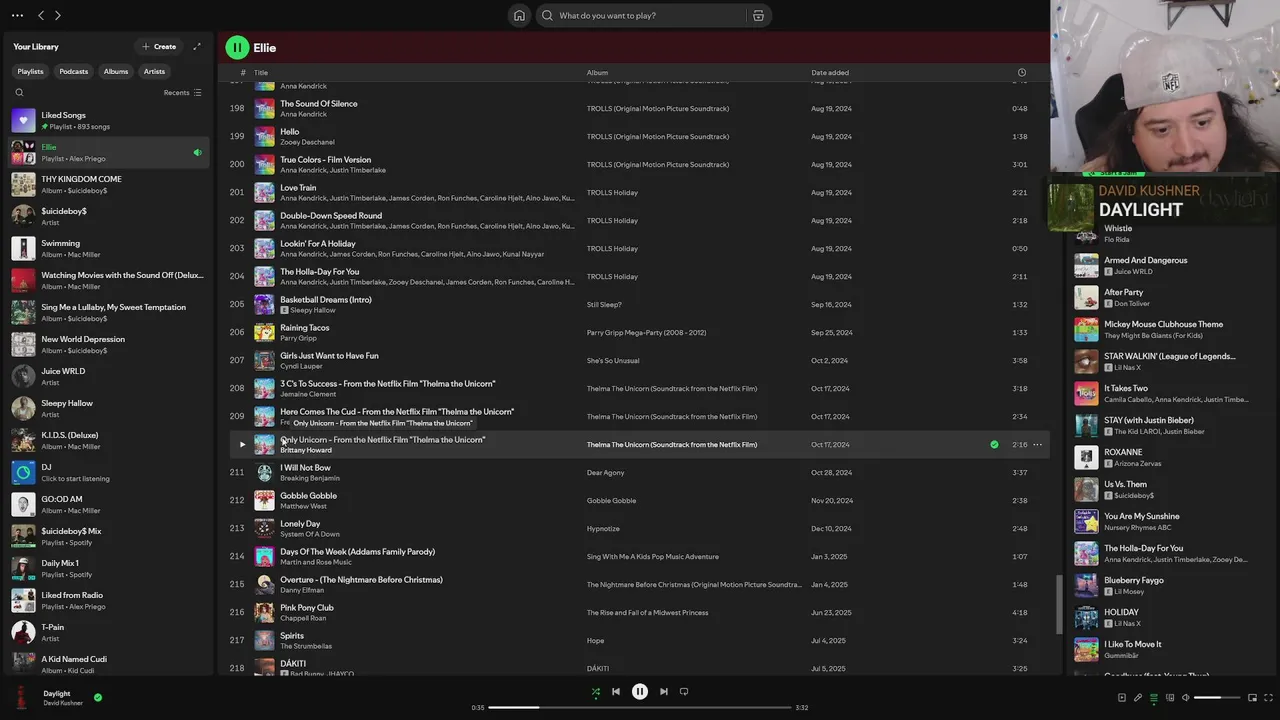This screenshot has height=720, width=1280.
Task: Go back with the left arrow
Action: pos(41,15)
